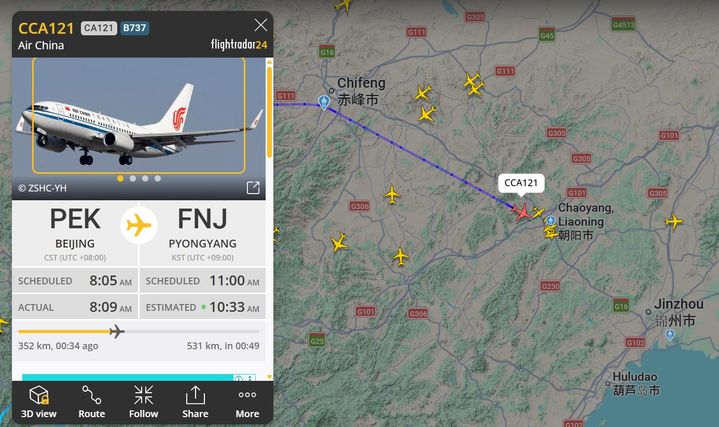Click the flight progress bar plane marker

point(117,331)
